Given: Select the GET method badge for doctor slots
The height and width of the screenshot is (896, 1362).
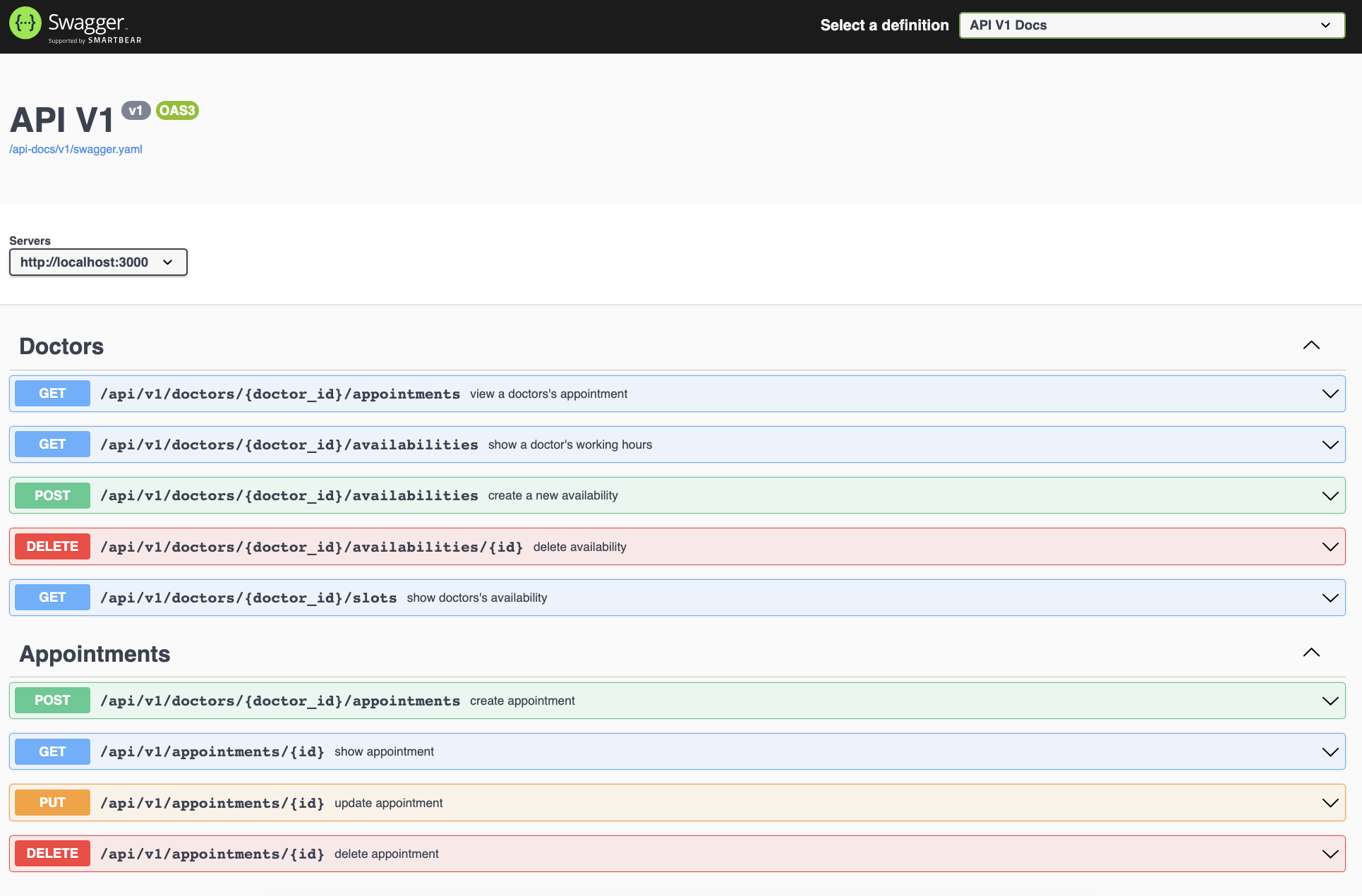Looking at the screenshot, I should coord(52,597).
